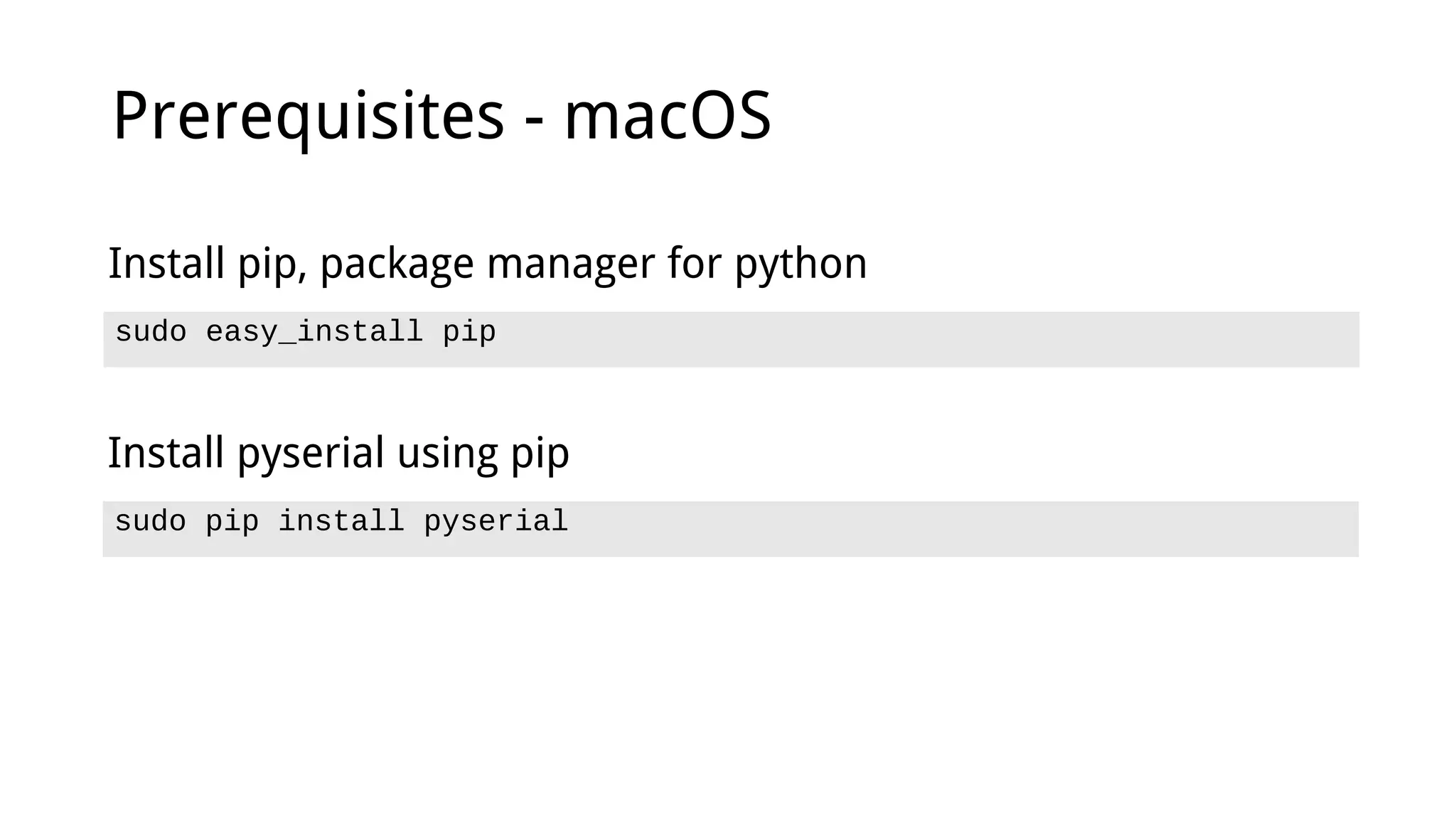Click 'sudo' in the first code block
1456x819 pixels.
(x=151, y=332)
